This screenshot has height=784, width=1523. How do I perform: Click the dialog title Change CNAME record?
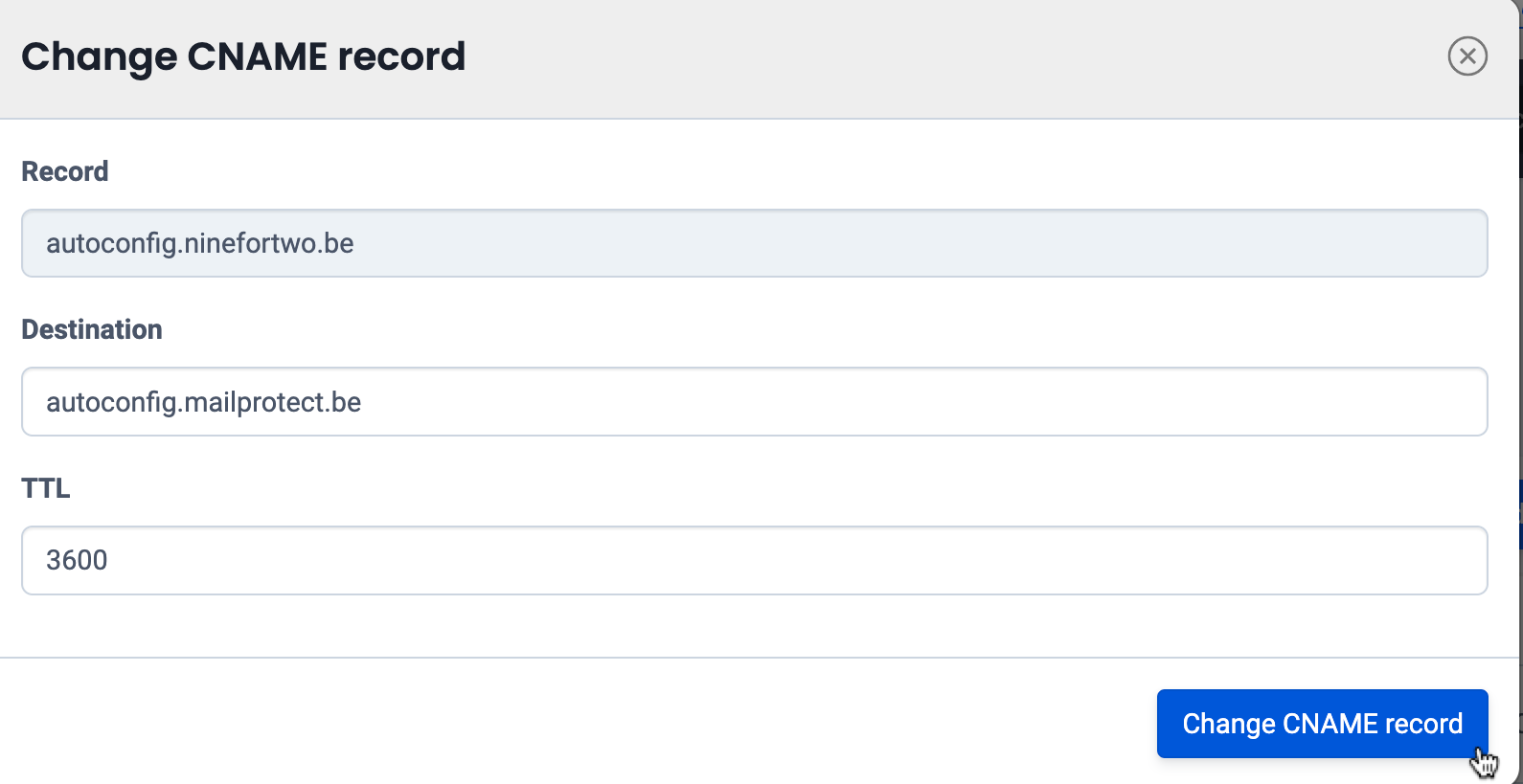pos(243,56)
